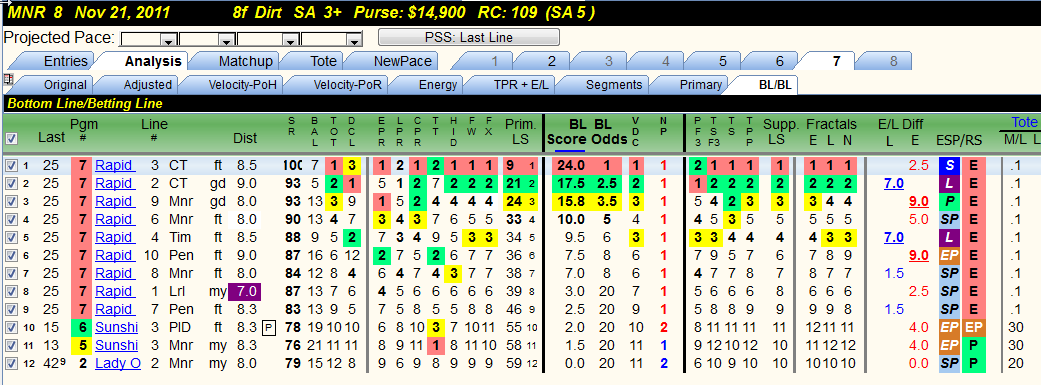Open the TPR + E/L sub-tab
The width and height of the screenshot is (1041, 385).
click(x=519, y=85)
